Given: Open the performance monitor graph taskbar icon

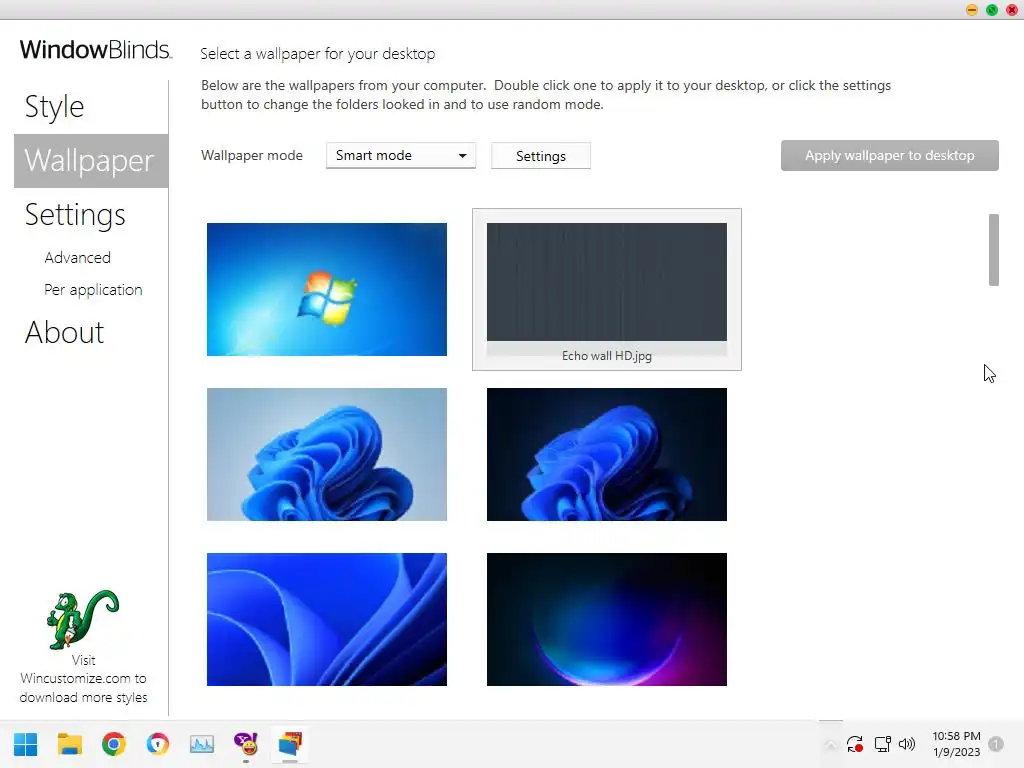Looking at the screenshot, I should click(x=202, y=744).
